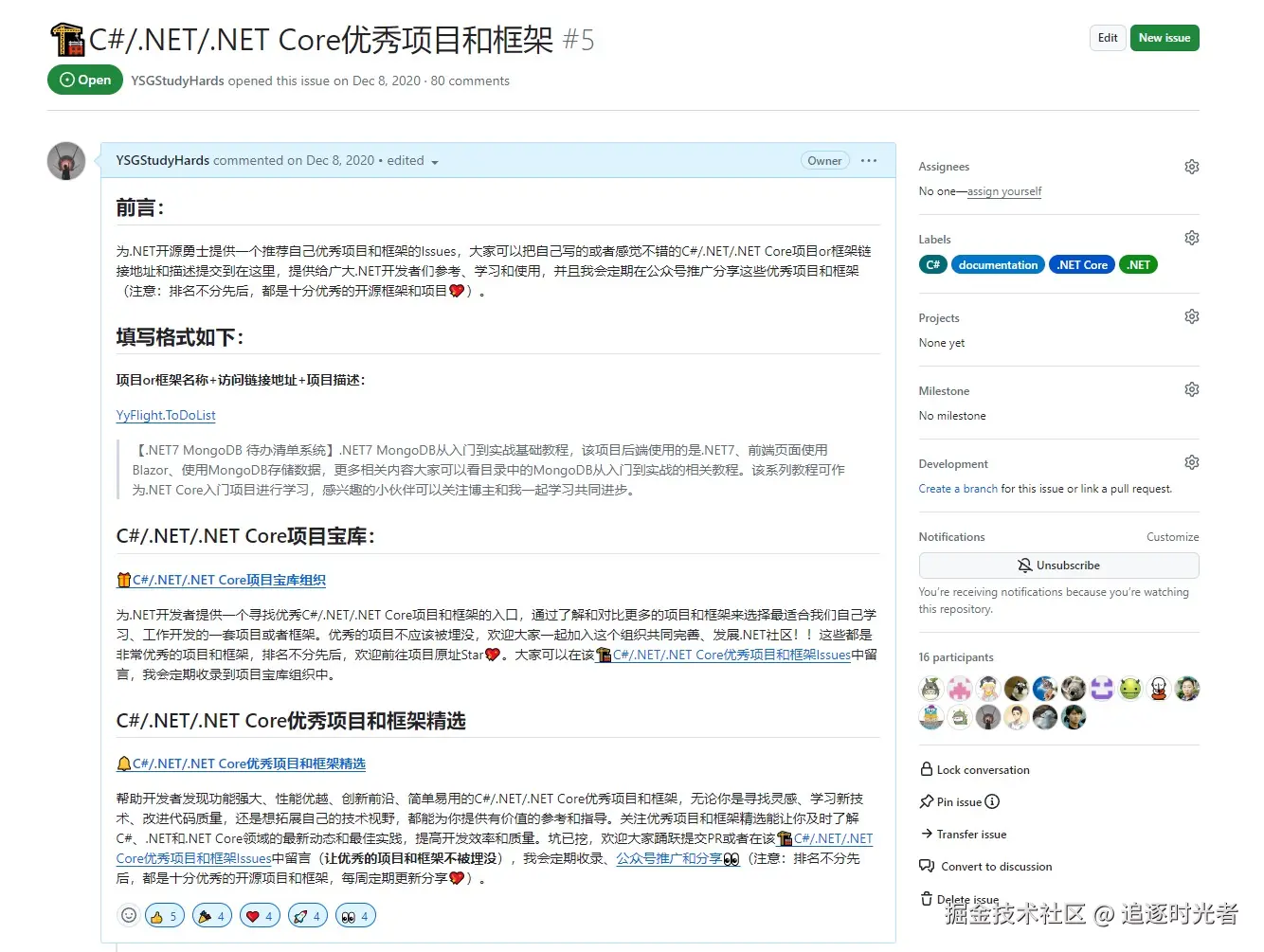Create a New issue
The image size is (1264, 952).
click(x=1165, y=38)
